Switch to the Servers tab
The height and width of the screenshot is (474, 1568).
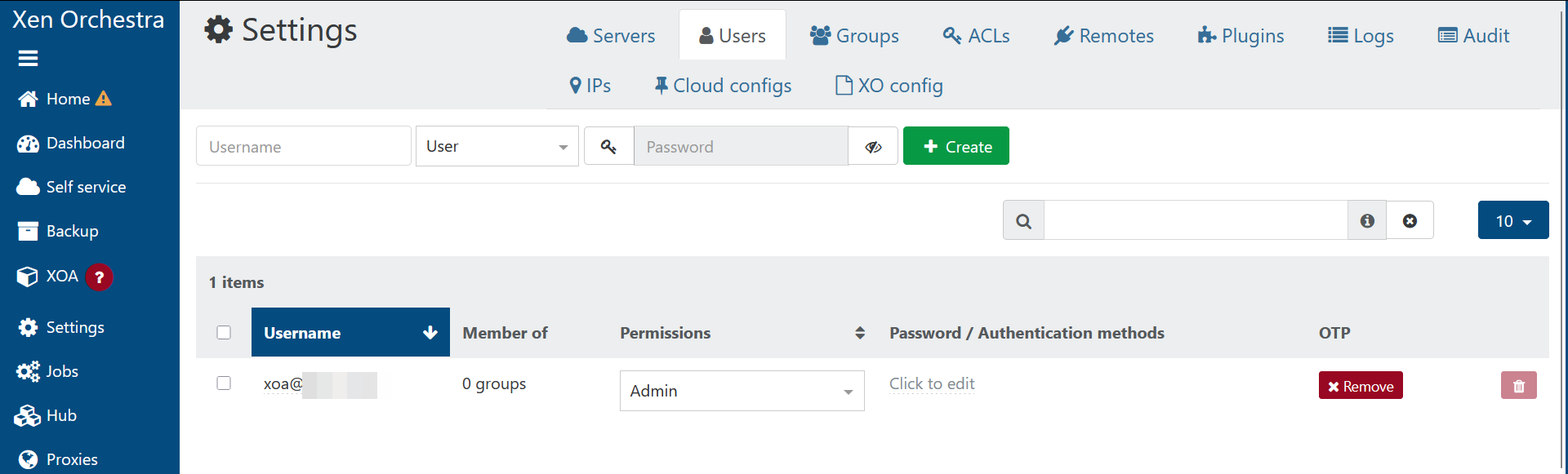pyautogui.click(x=611, y=35)
